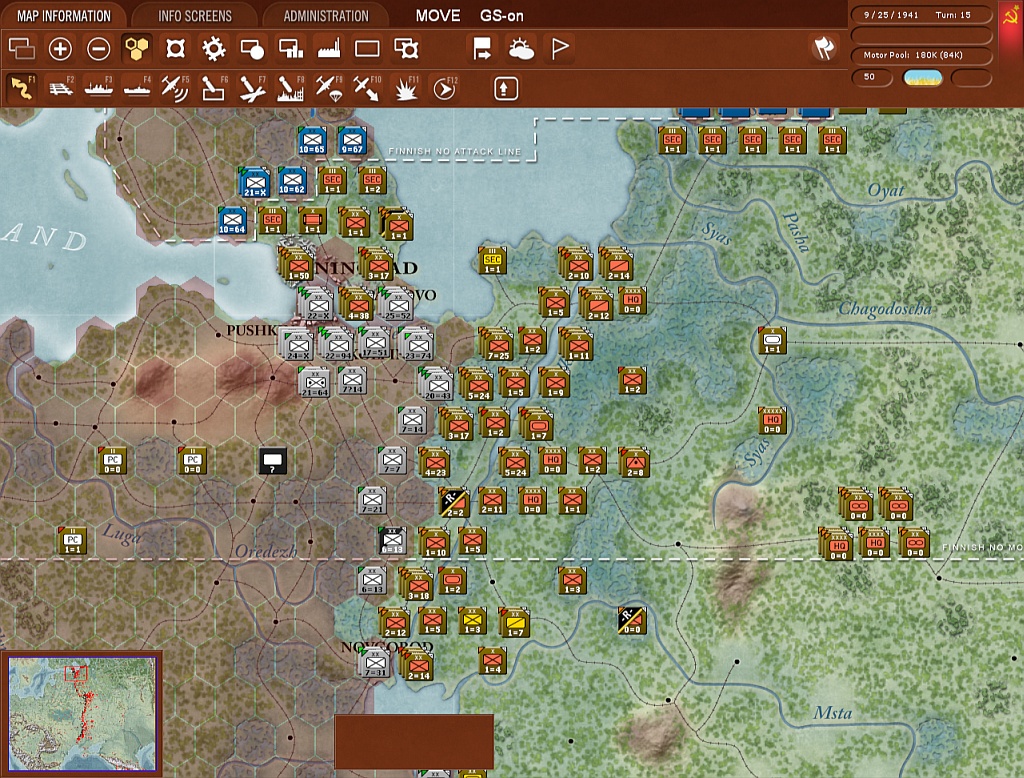The height and width of the screenshot is (778, 1024).
Task: Select the German unit labeled 7=31 at Novgorod
Action: [x=374, y=662]
